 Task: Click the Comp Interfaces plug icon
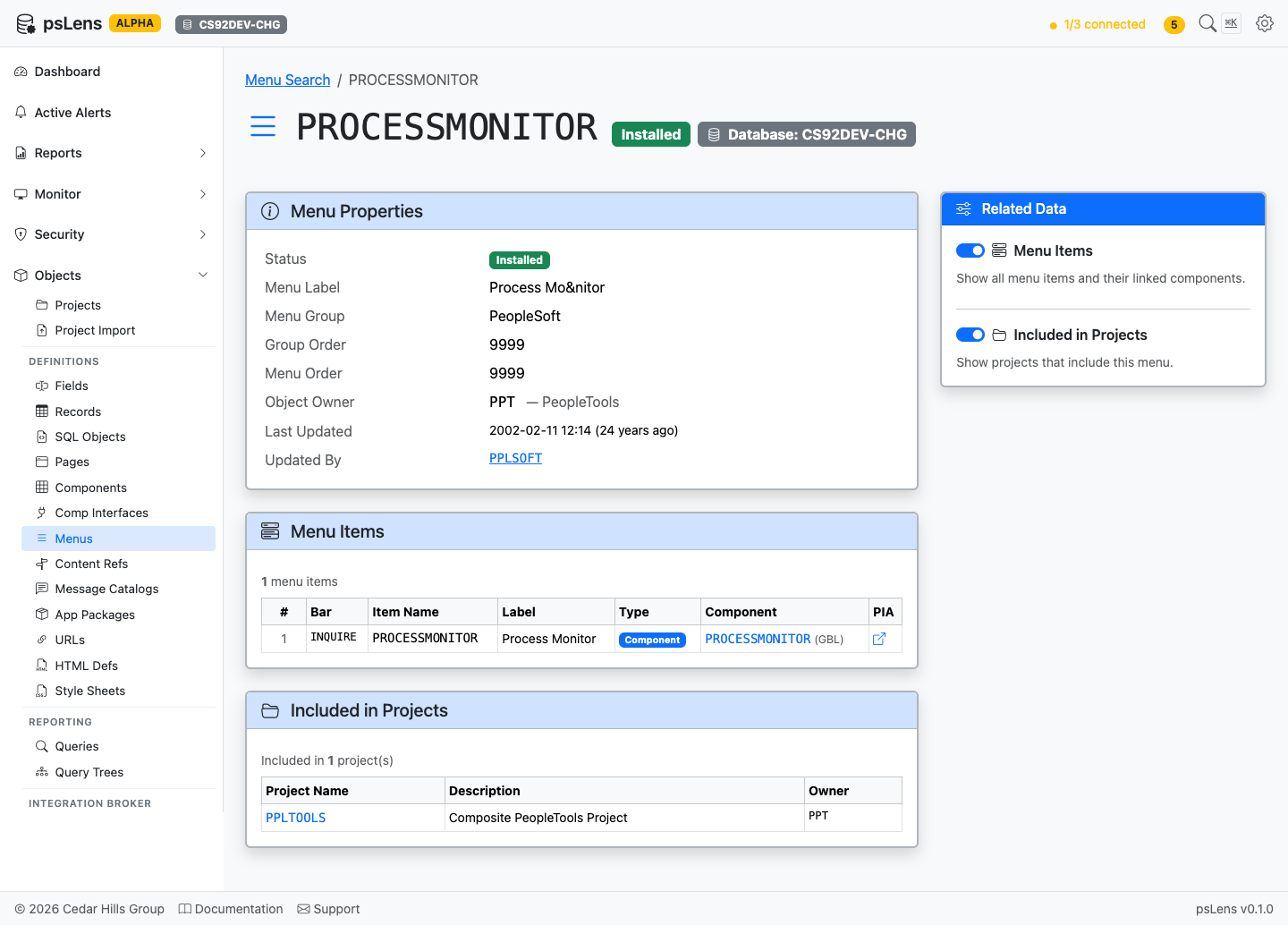(x=42, y=513)
